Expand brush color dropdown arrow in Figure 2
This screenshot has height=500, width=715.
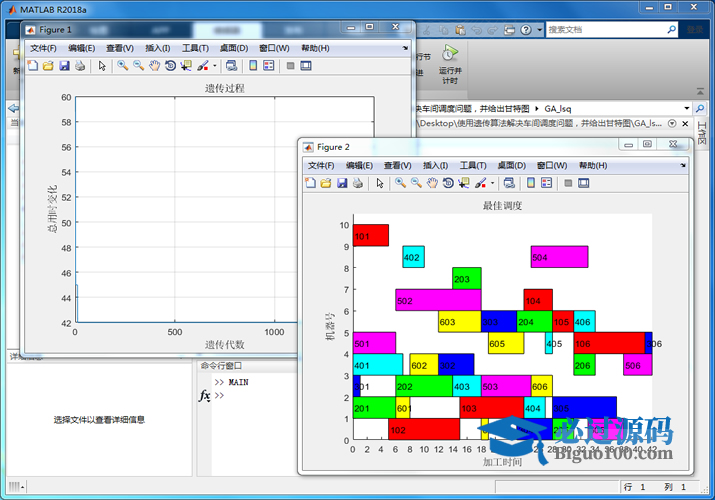tap(492, 183)
